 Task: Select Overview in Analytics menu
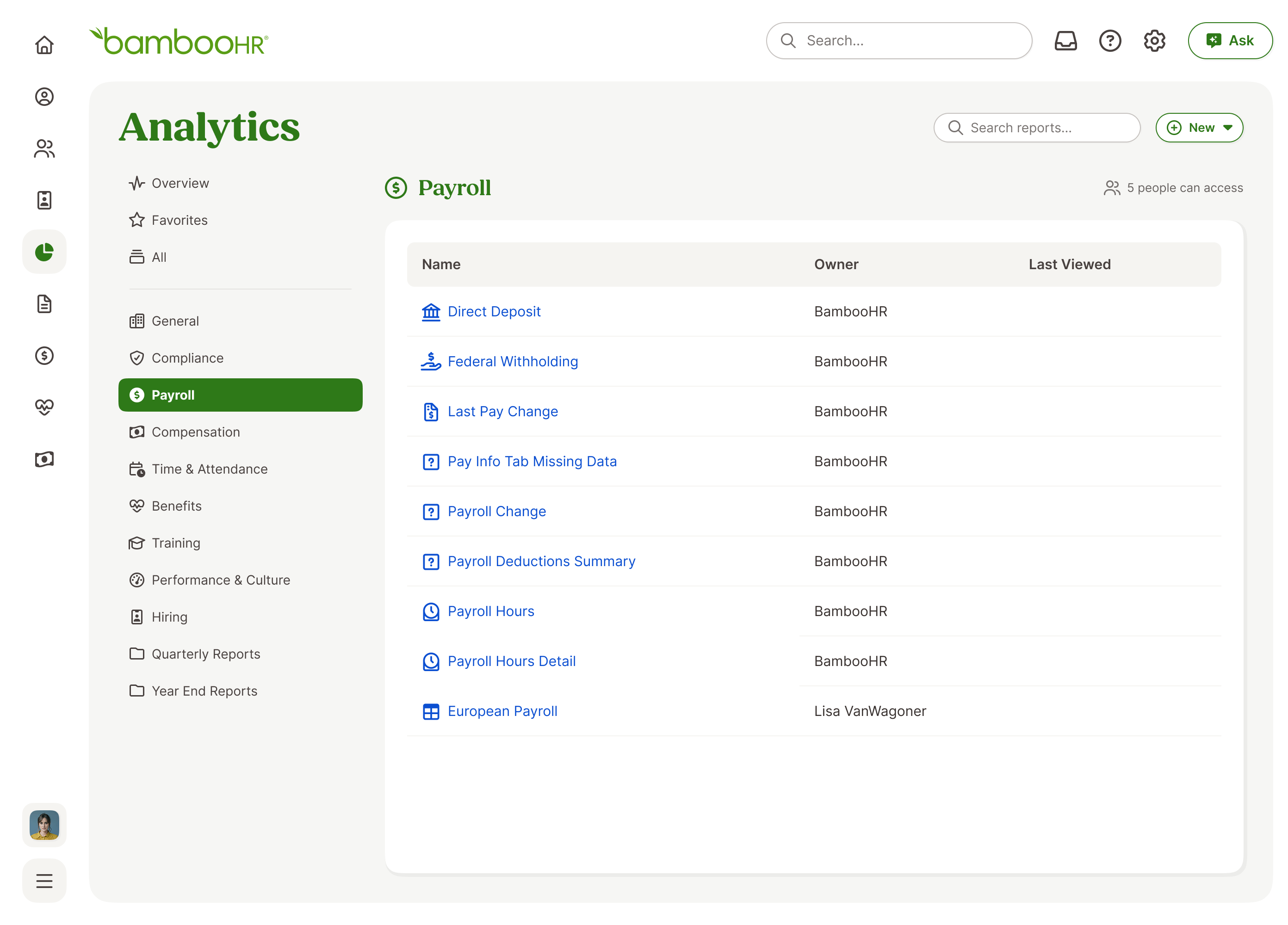coord(240,184)
